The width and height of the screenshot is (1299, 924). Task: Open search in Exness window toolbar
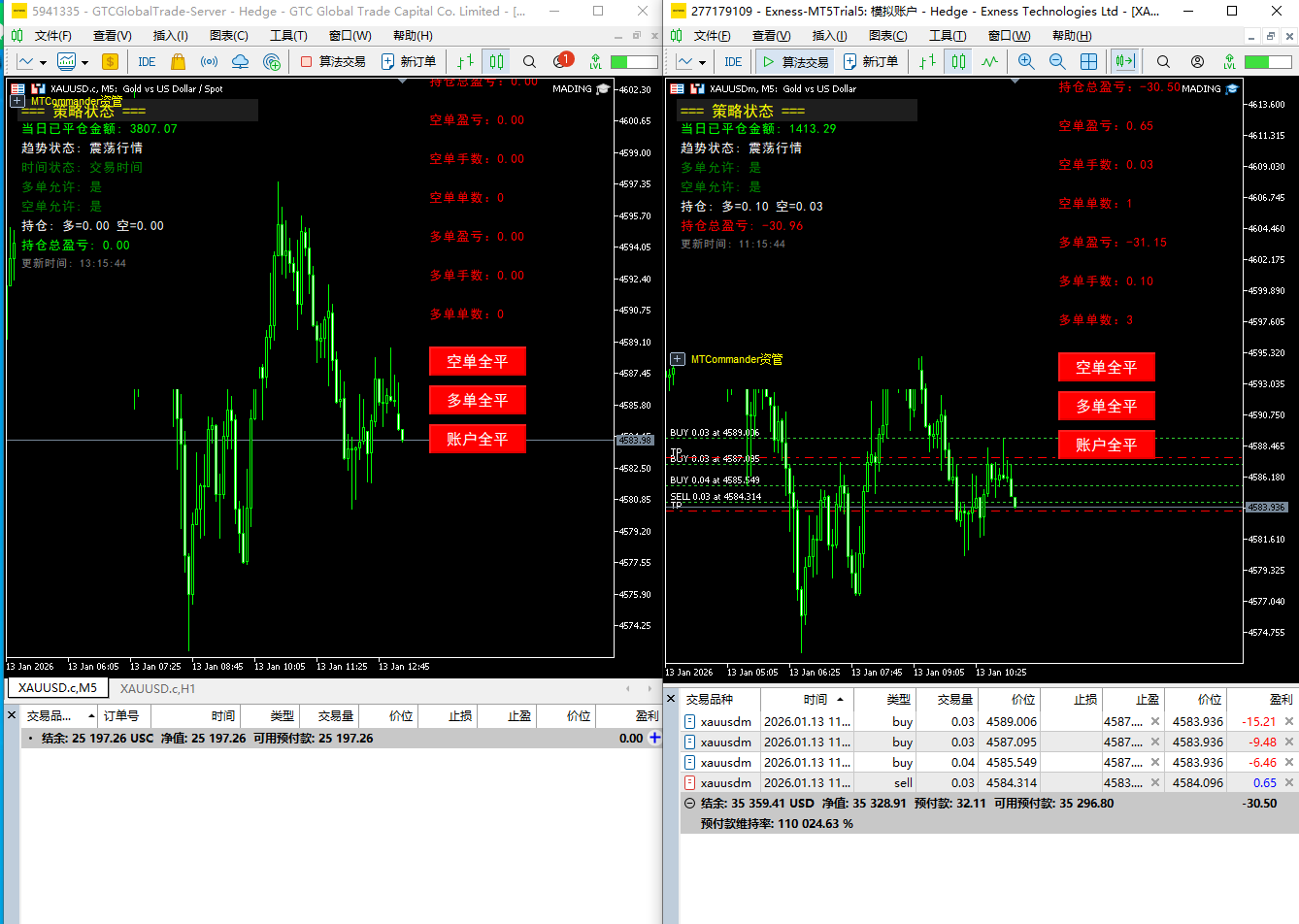point(1163,61)
